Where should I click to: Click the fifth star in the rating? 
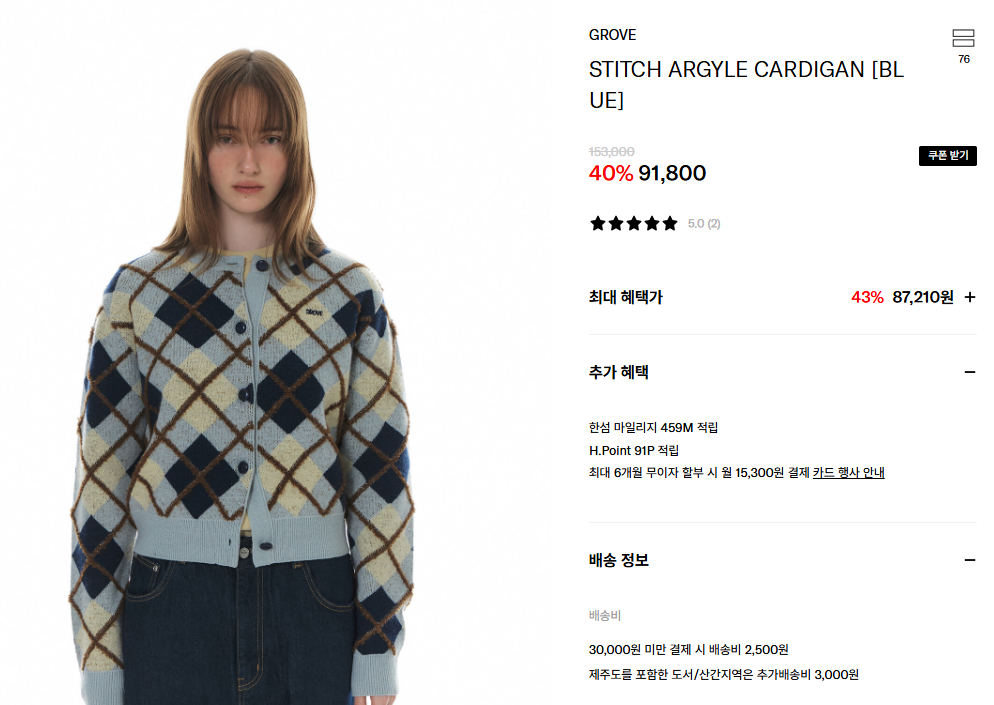coord(670,223)
